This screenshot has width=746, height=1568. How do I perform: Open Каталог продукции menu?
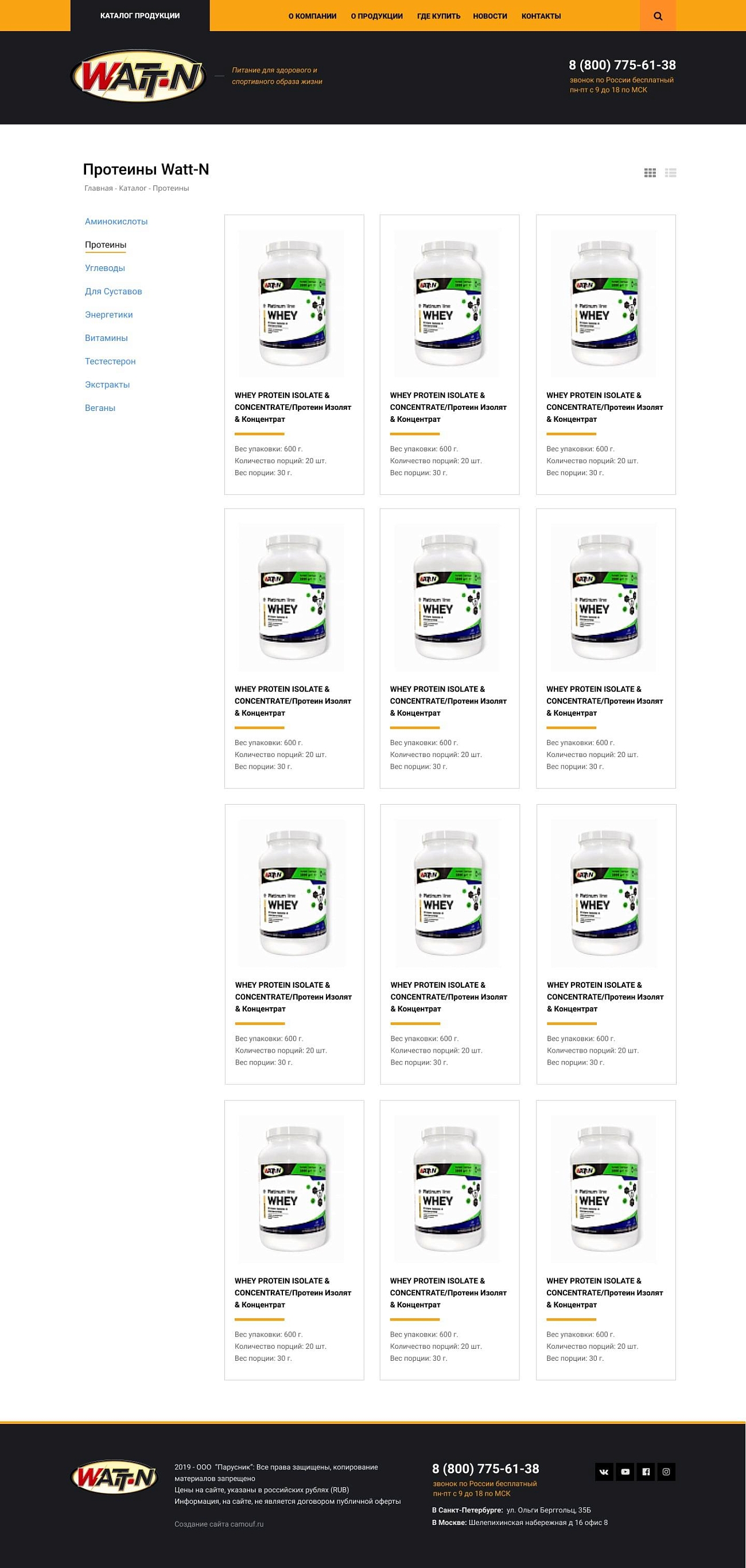140,16
